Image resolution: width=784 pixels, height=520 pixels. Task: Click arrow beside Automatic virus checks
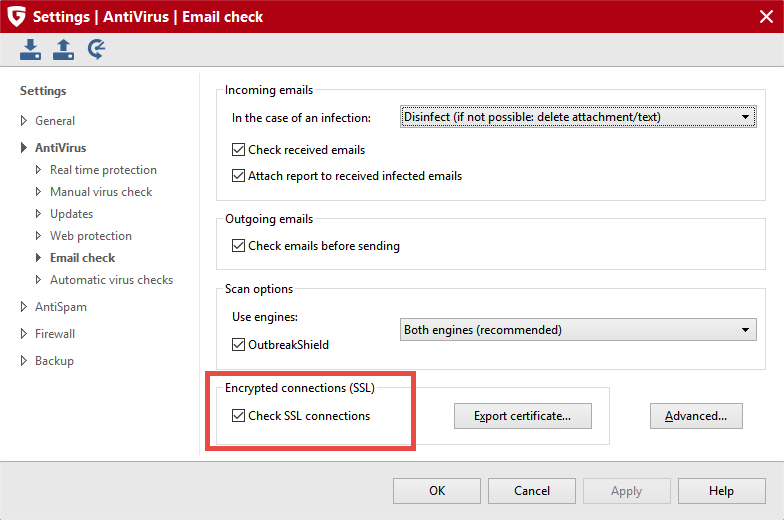(38, 280)
